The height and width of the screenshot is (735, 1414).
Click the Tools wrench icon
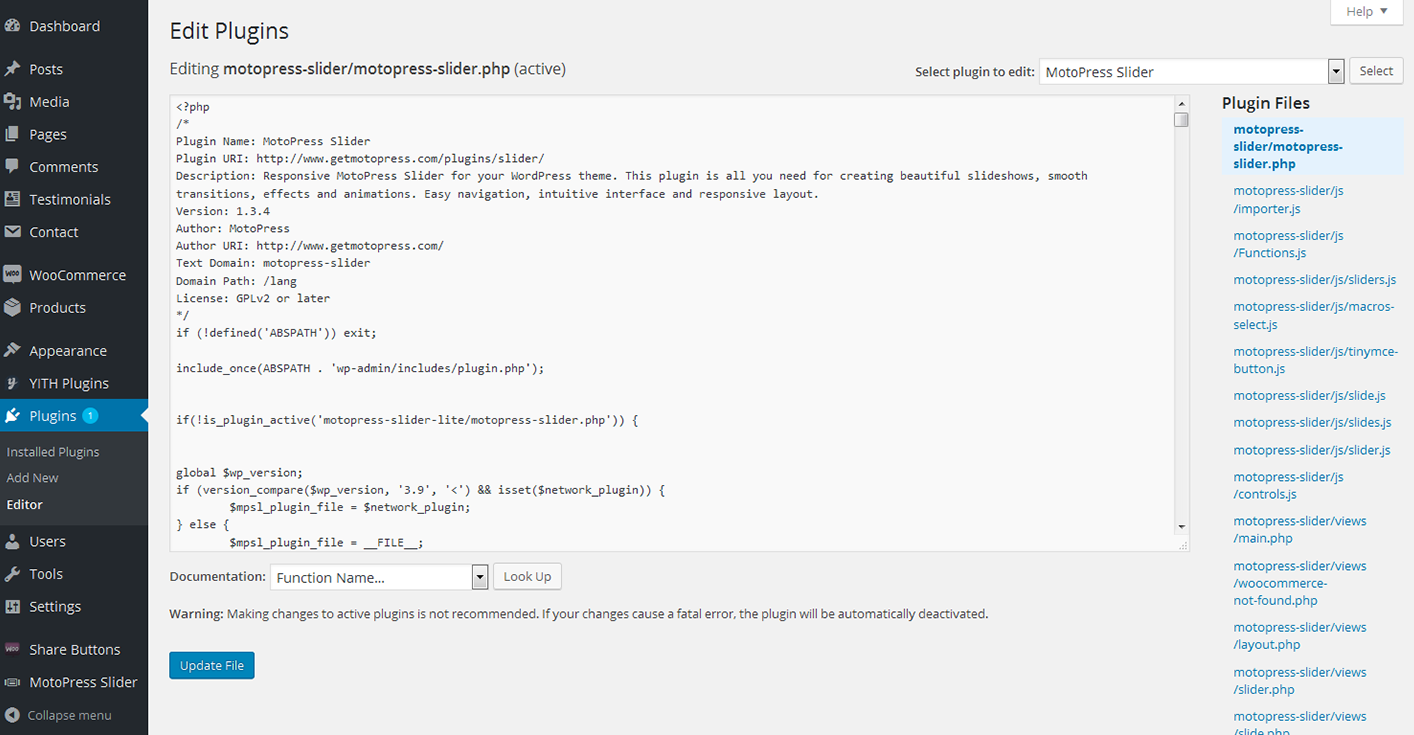tap(13, 574)
